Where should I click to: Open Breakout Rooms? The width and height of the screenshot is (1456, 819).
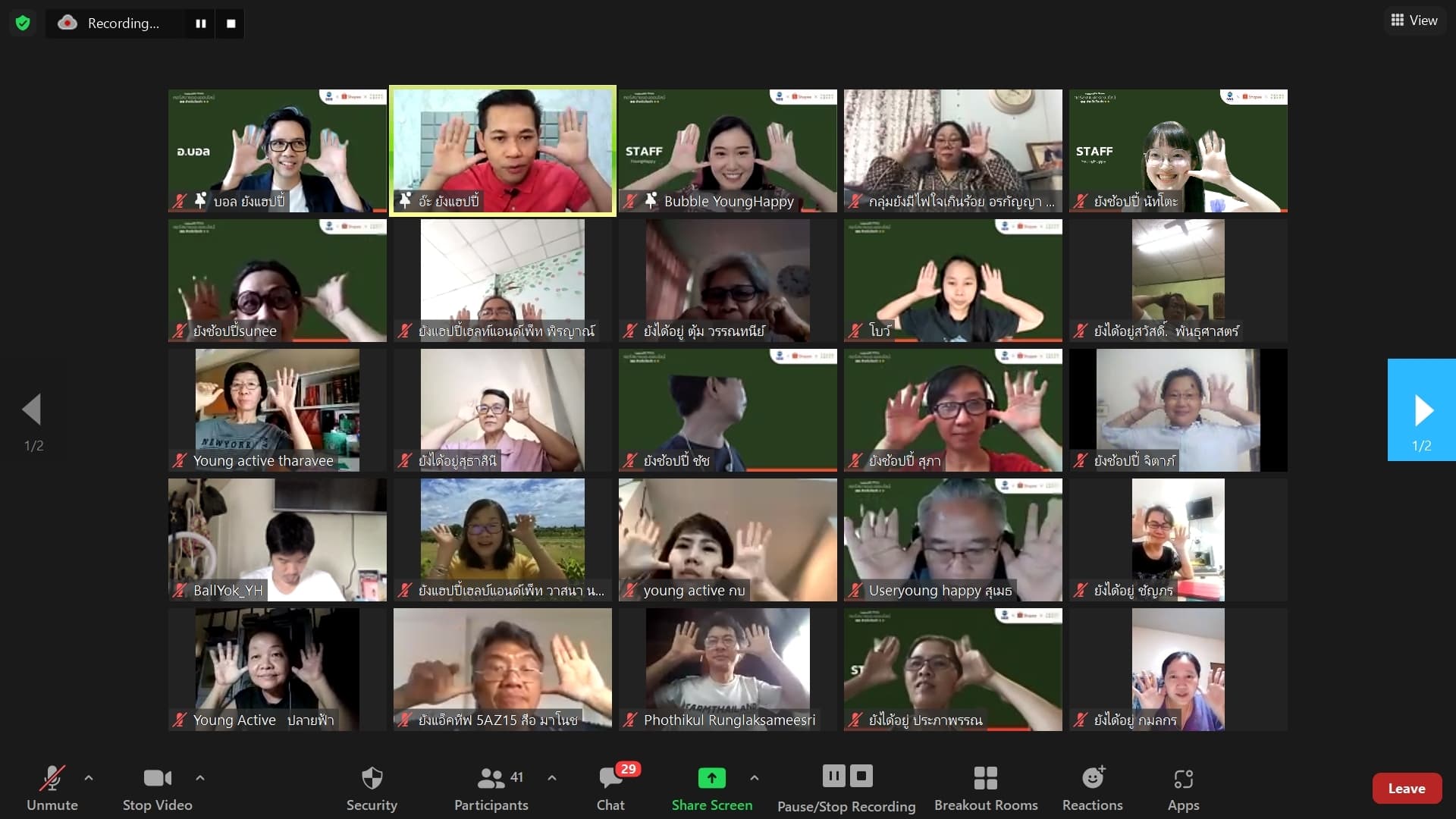pyautogui.click(x=986, y=789)
